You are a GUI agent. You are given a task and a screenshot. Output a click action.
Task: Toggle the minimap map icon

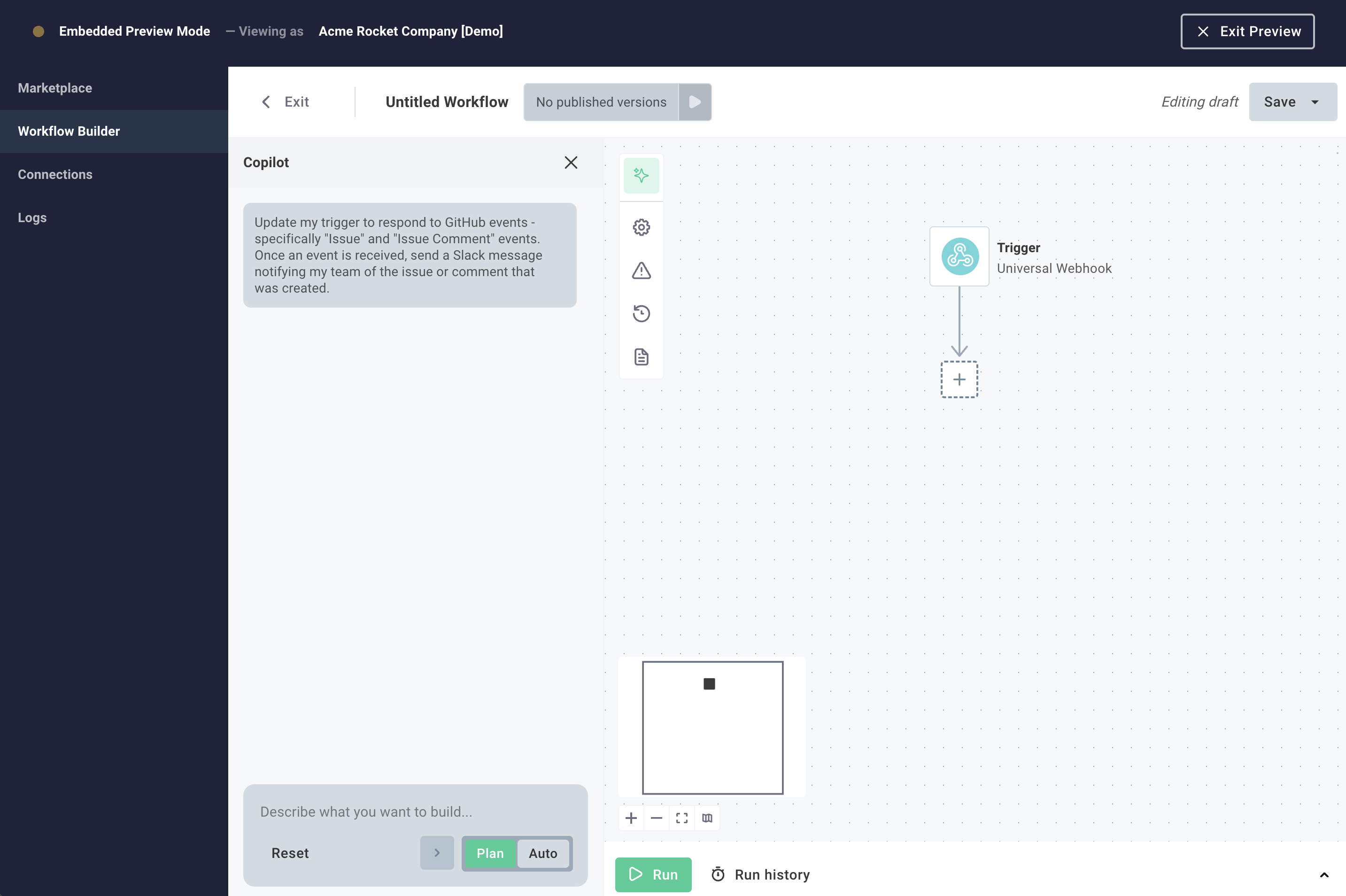[x=707, y=819]
